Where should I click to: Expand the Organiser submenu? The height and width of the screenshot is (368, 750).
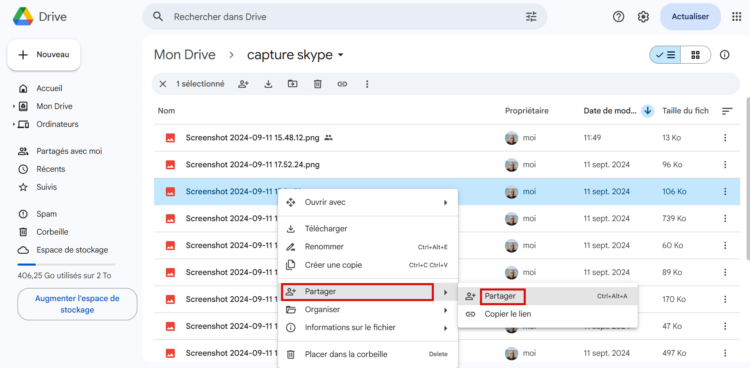(445, 310)
